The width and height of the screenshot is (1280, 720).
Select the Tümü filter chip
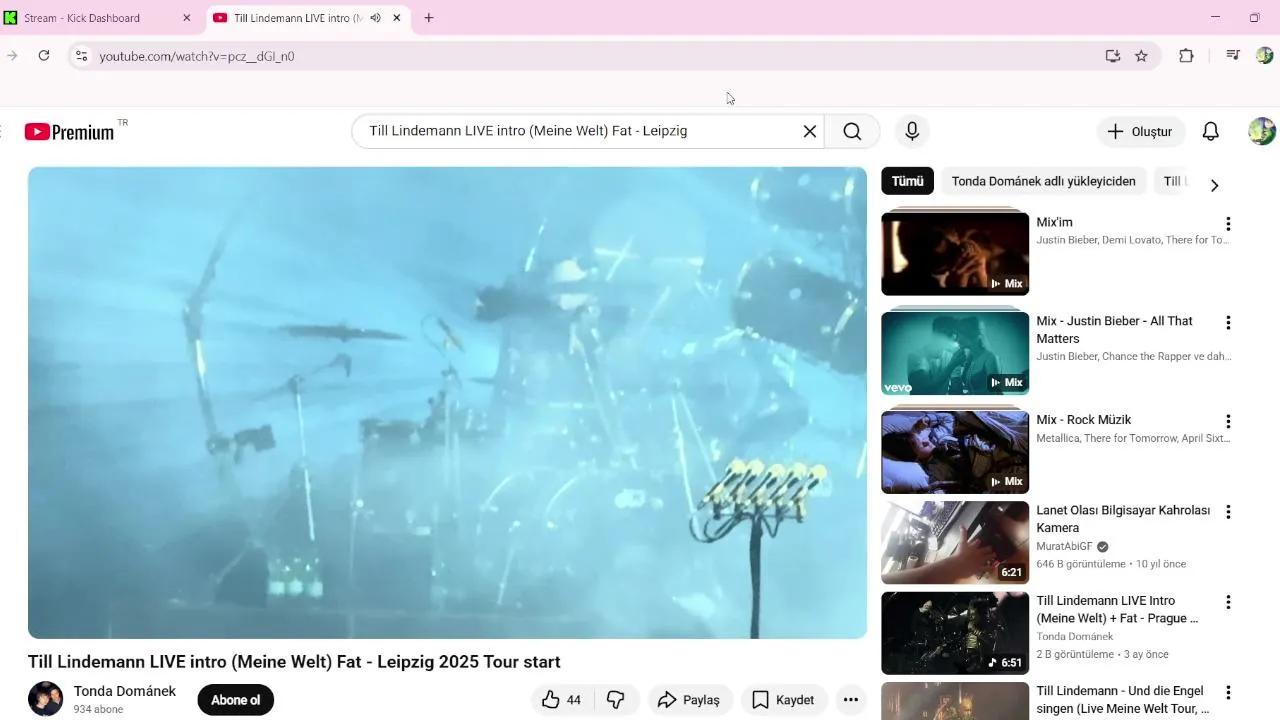(x=907, y=181)
